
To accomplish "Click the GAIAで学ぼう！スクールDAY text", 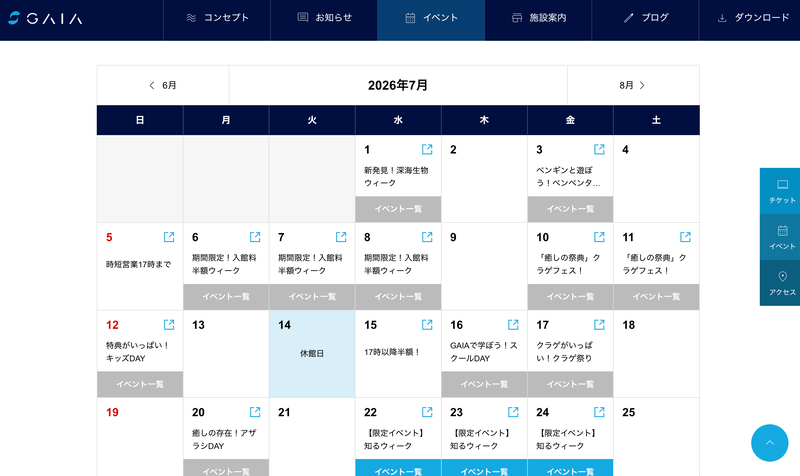I will tap(483, 352).
